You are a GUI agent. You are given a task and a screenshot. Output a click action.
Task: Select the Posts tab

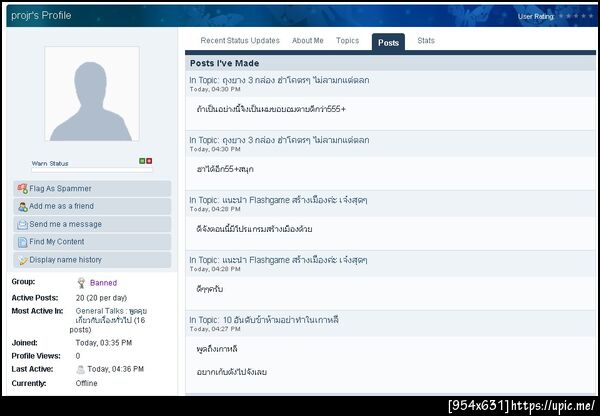[388, 42]
